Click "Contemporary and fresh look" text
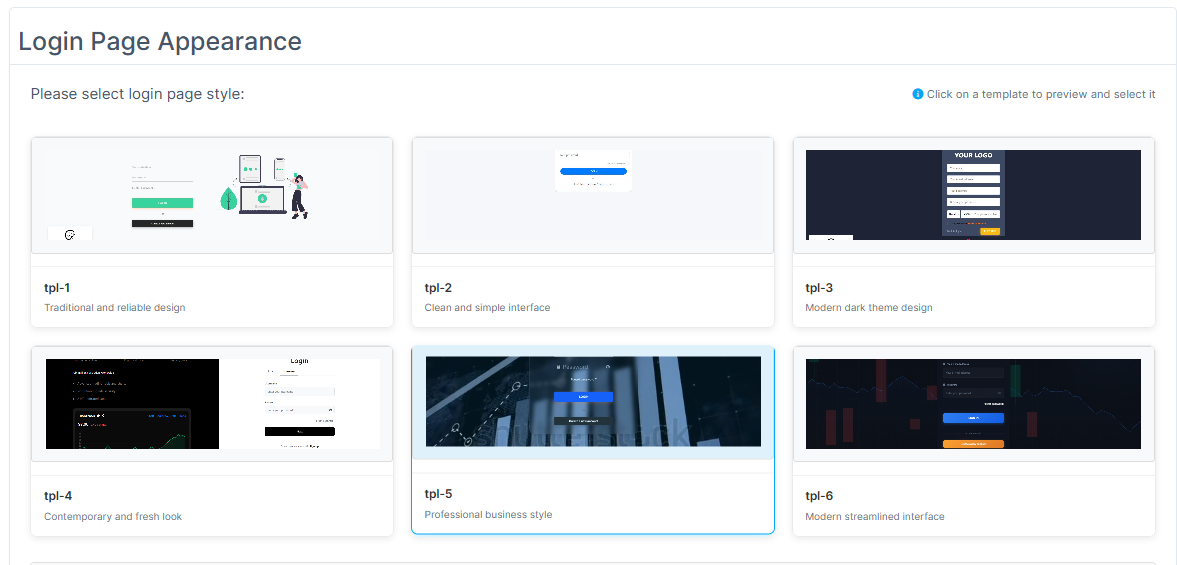The height and width of the screenshot is (565, 1177). pos(113,517)
